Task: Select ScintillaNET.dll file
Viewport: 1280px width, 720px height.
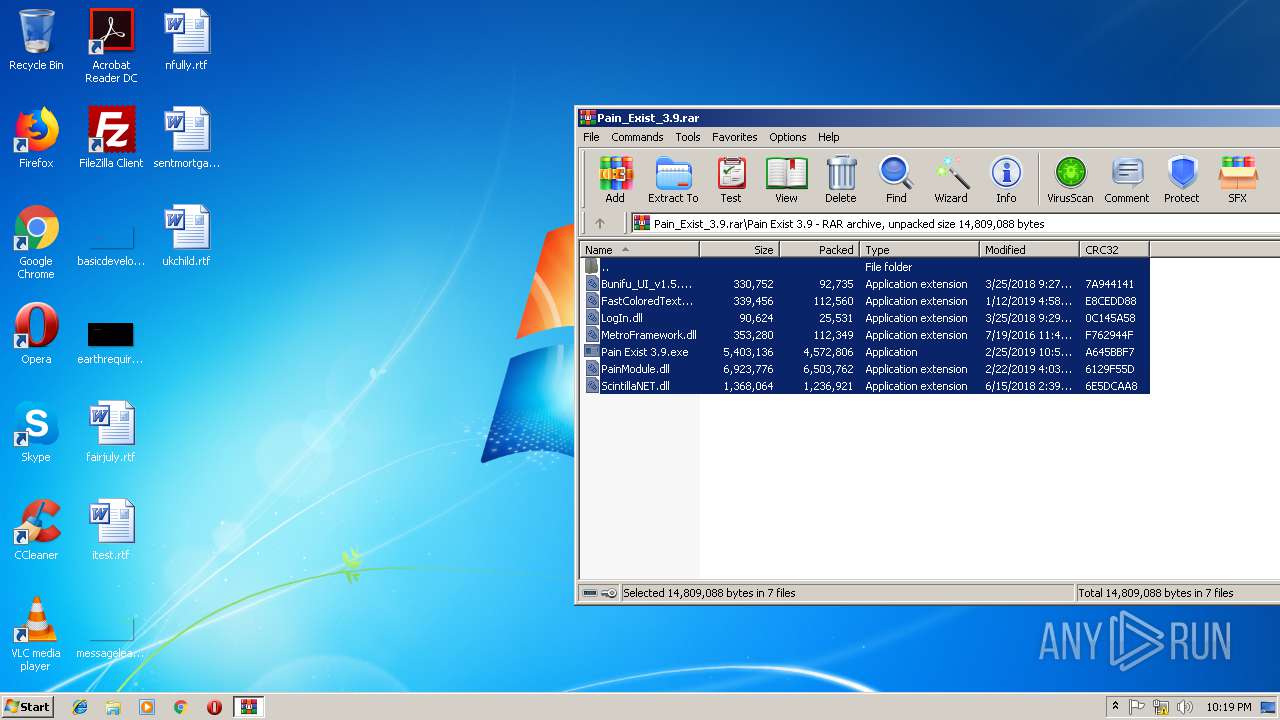Action: click(x=865, y=386)
